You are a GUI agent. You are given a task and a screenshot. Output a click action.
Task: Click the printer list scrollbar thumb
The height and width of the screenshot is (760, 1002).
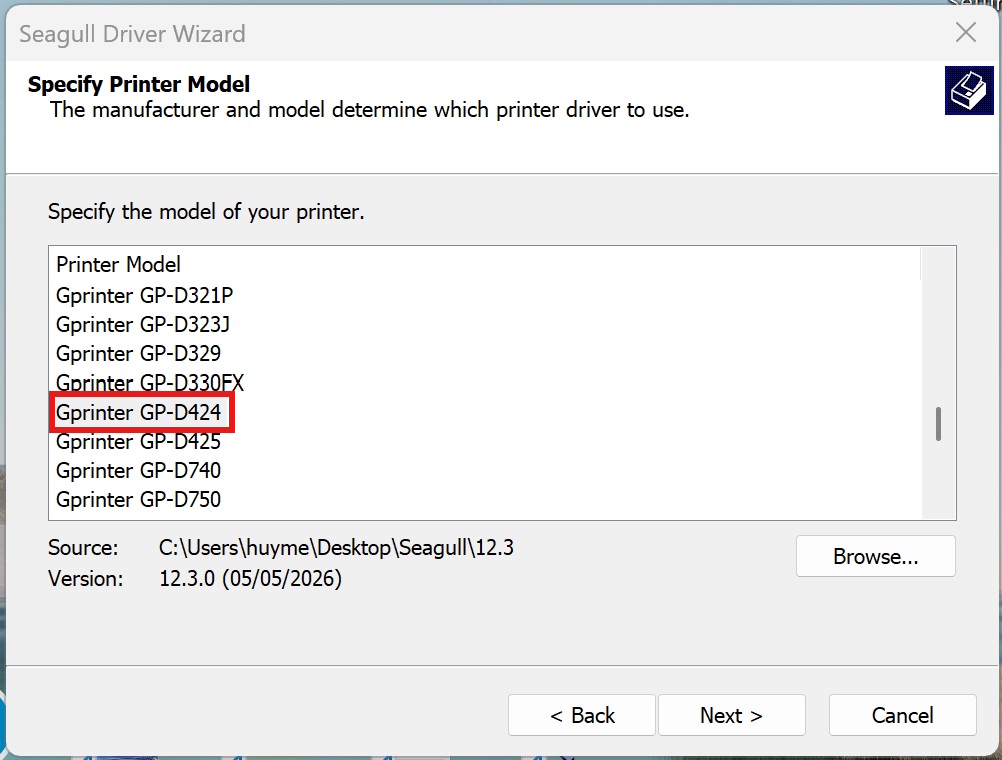pos(938,424)
